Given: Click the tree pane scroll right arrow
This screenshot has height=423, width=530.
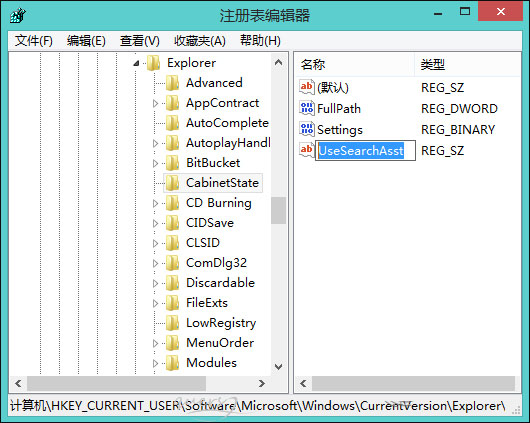Looking at the screenshot, I should (262, 383).
